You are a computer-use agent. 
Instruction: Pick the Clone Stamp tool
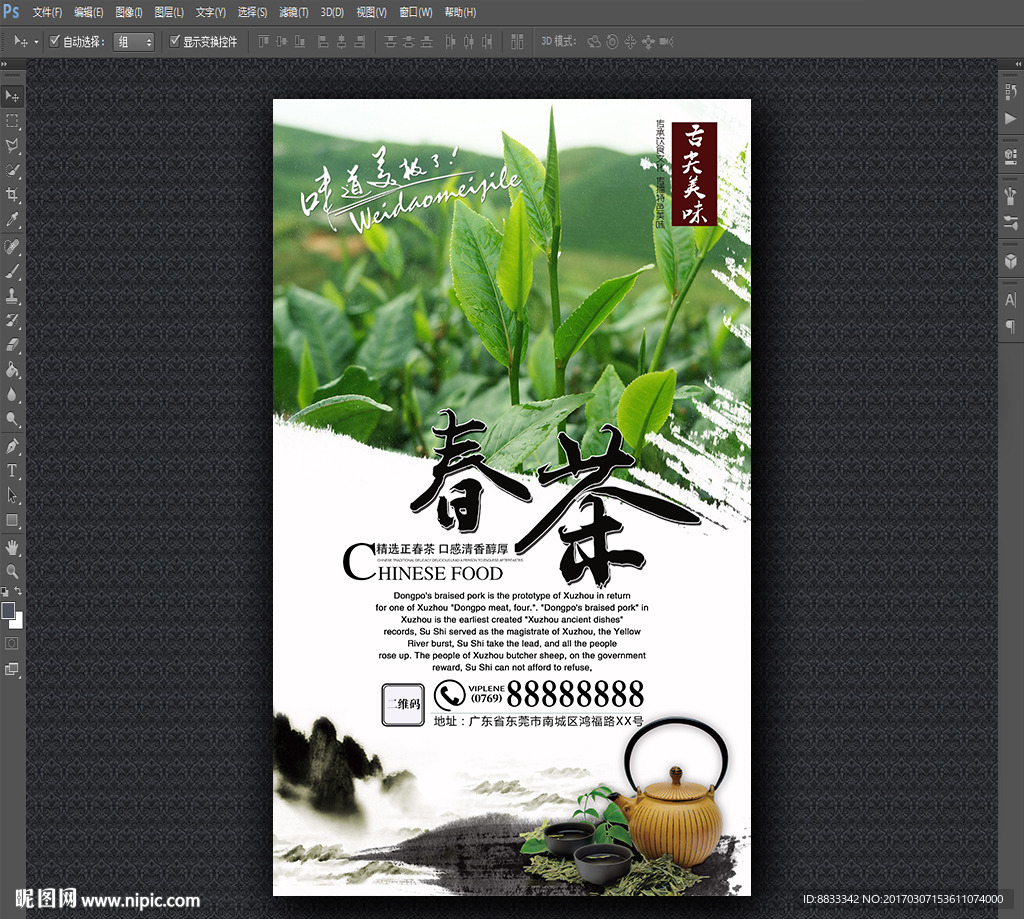coord(12,296)
